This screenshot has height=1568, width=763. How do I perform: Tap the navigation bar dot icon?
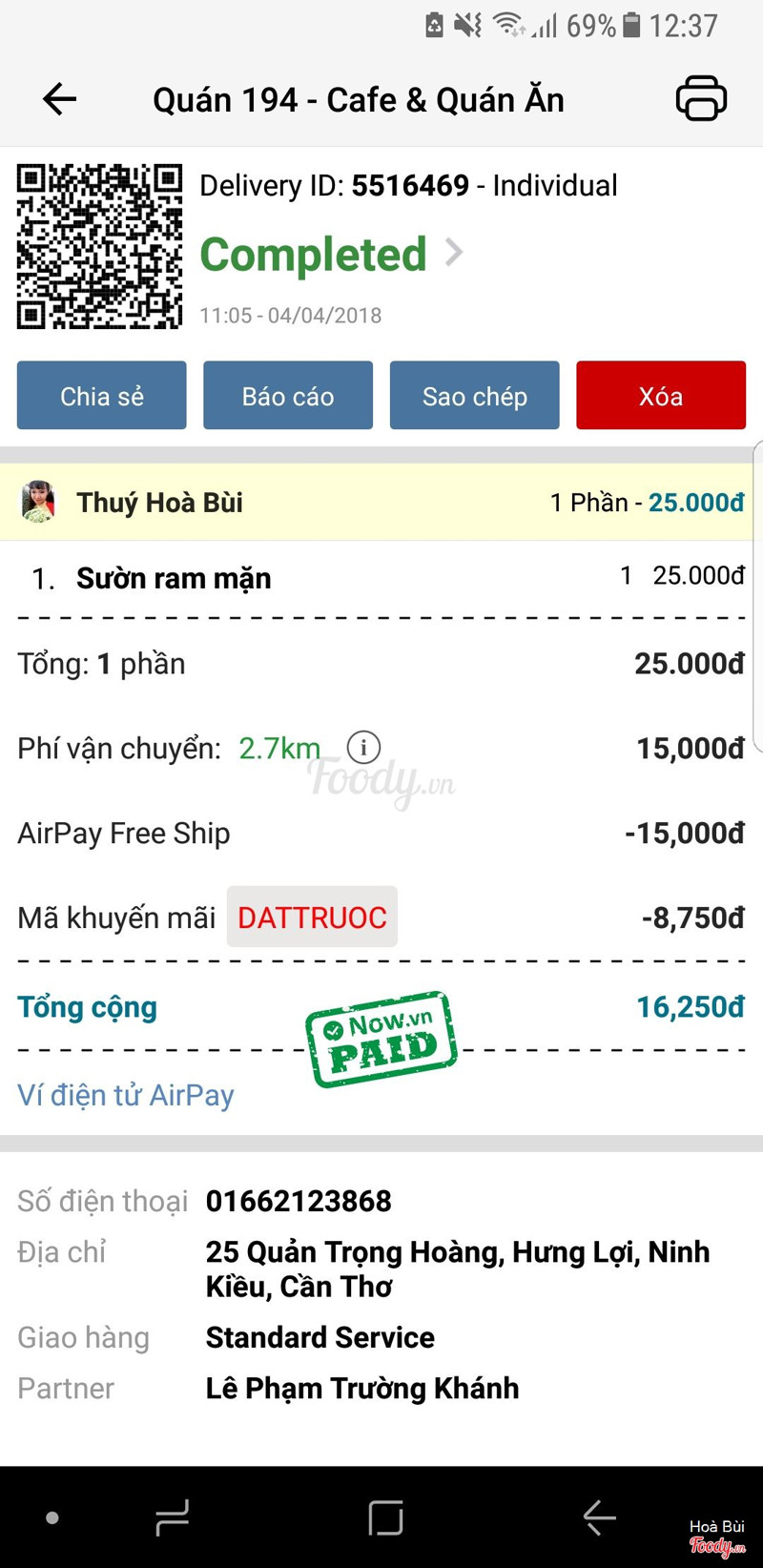(52, 1517)
